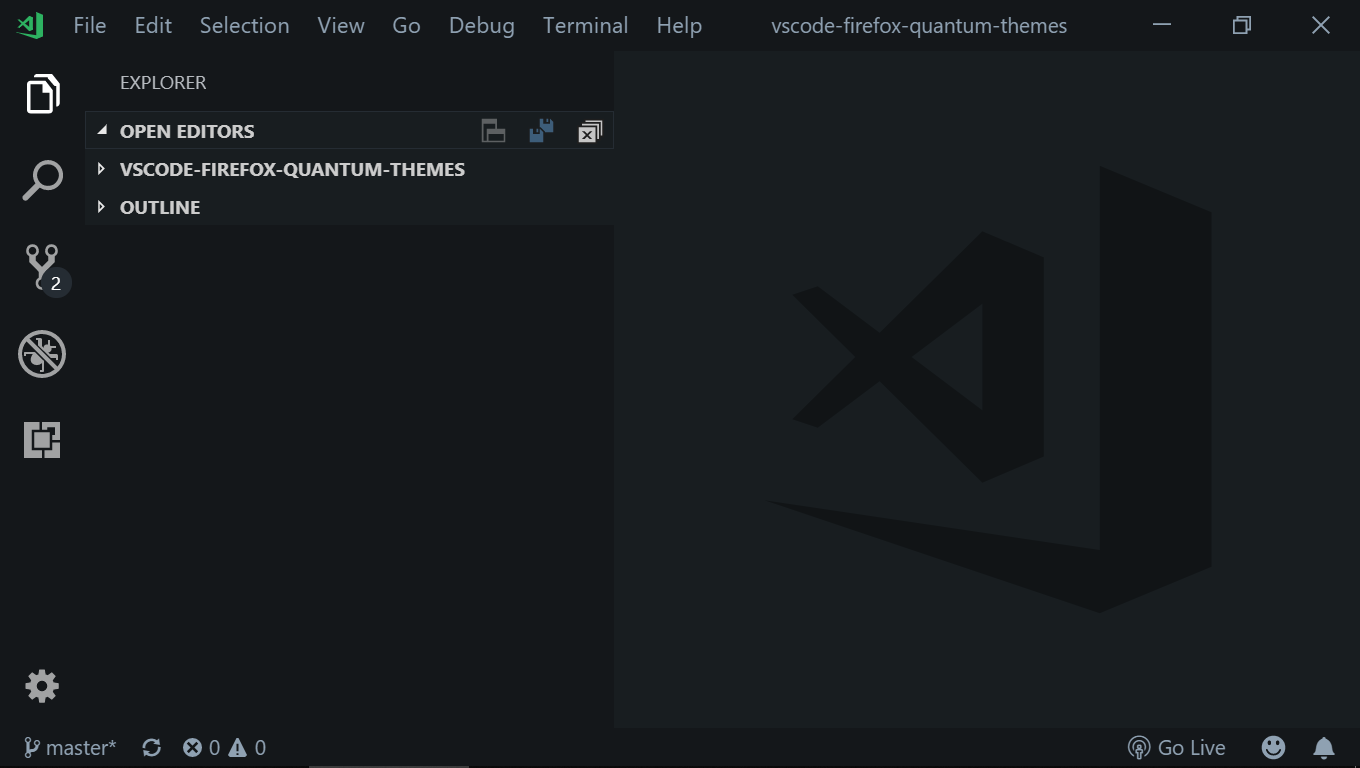View errors and warnings in the status bar
1360x768 pixels.
222,747
